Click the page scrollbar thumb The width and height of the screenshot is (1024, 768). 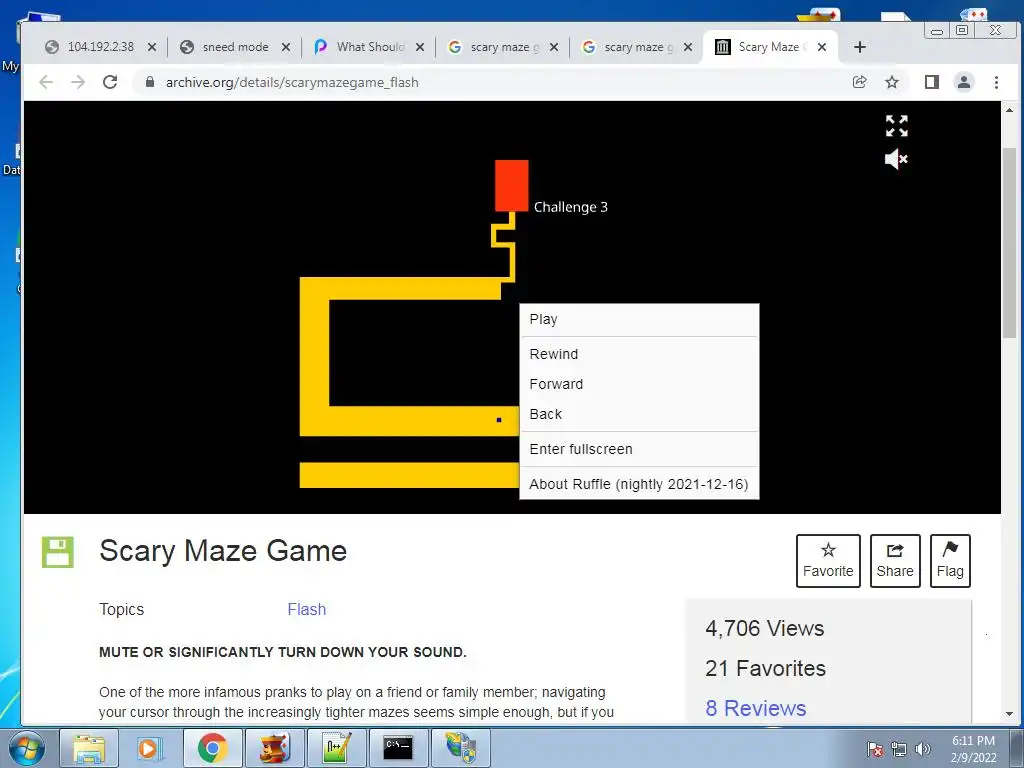tap(1009, 242)
